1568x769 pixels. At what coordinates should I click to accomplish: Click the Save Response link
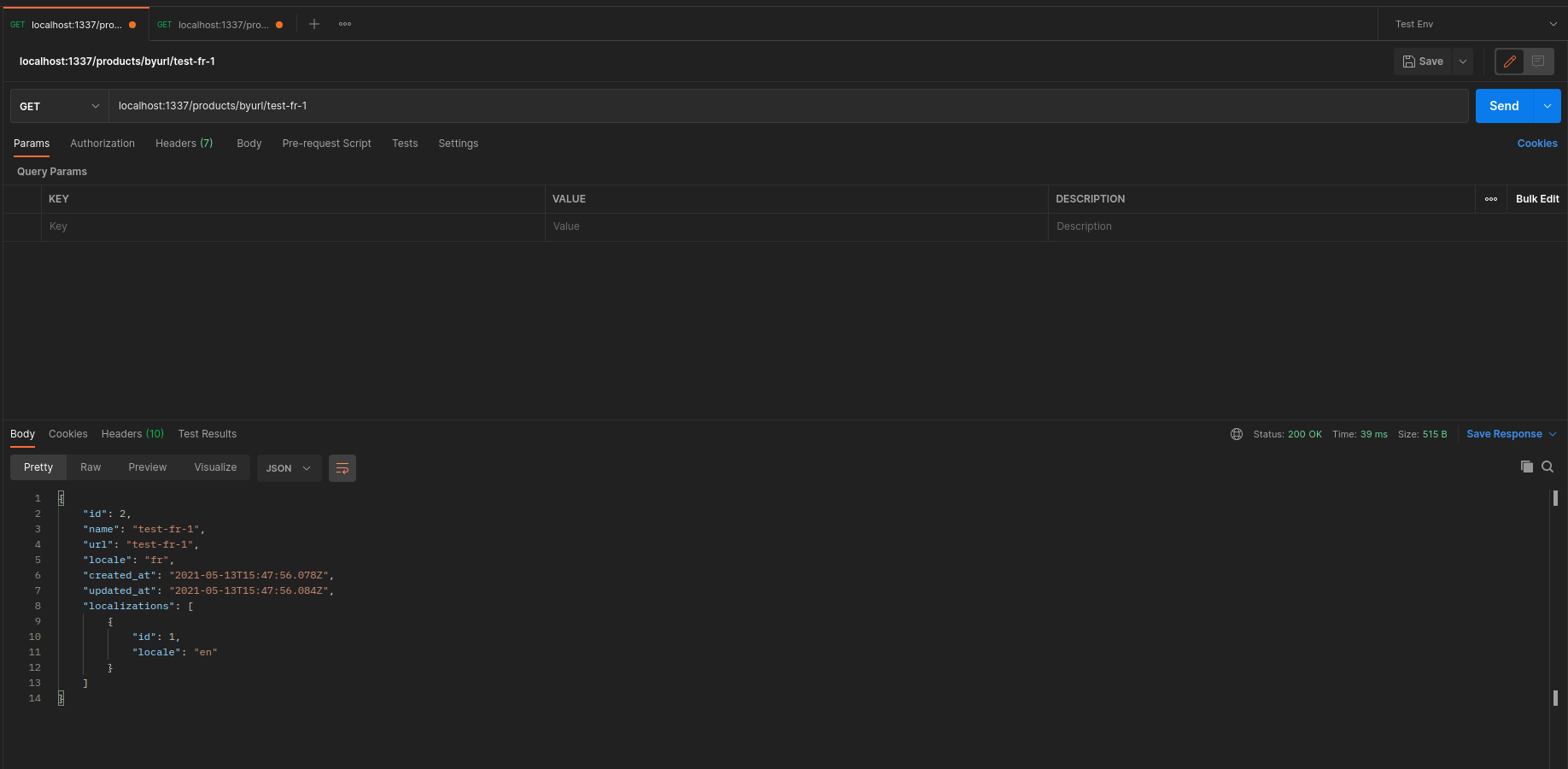pyautogui.click(x=1505, y=434)
